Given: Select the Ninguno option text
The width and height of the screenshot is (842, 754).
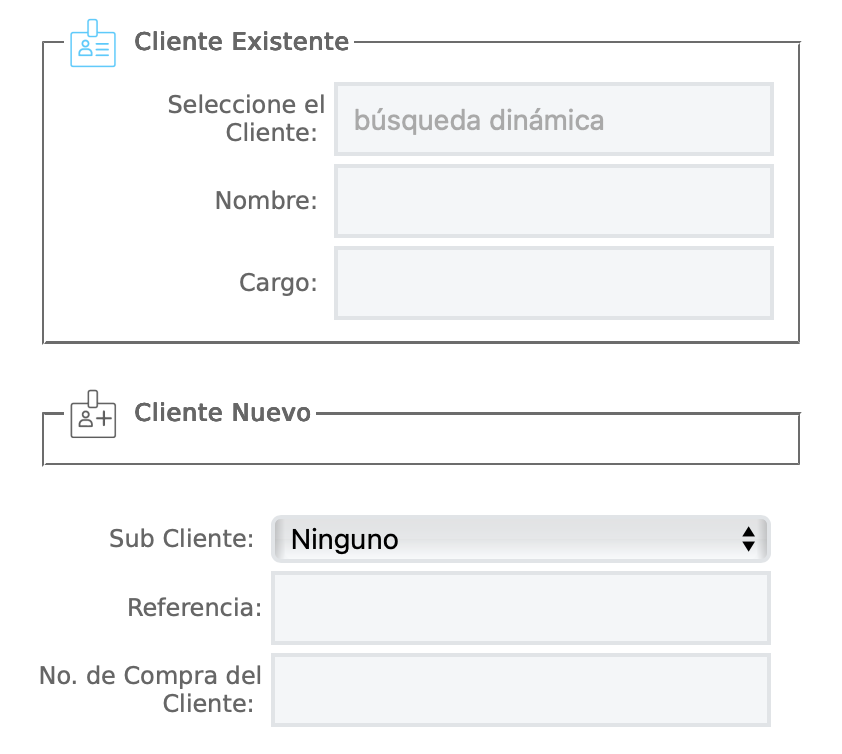Looking at the screenshot, I should (345, 540).
